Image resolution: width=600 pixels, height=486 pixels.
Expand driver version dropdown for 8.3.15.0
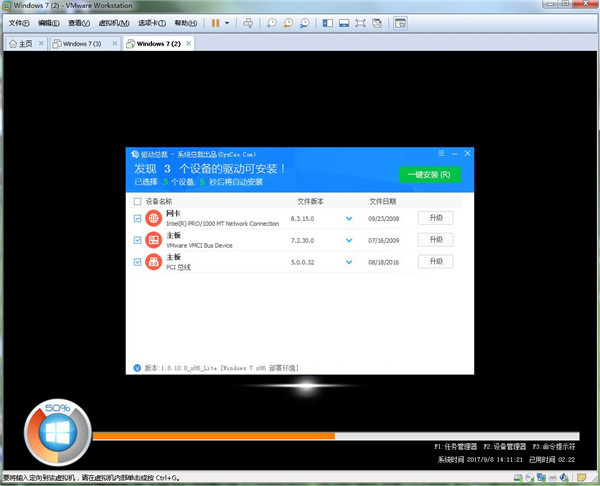pyautogui.click(x=349, y=219)
